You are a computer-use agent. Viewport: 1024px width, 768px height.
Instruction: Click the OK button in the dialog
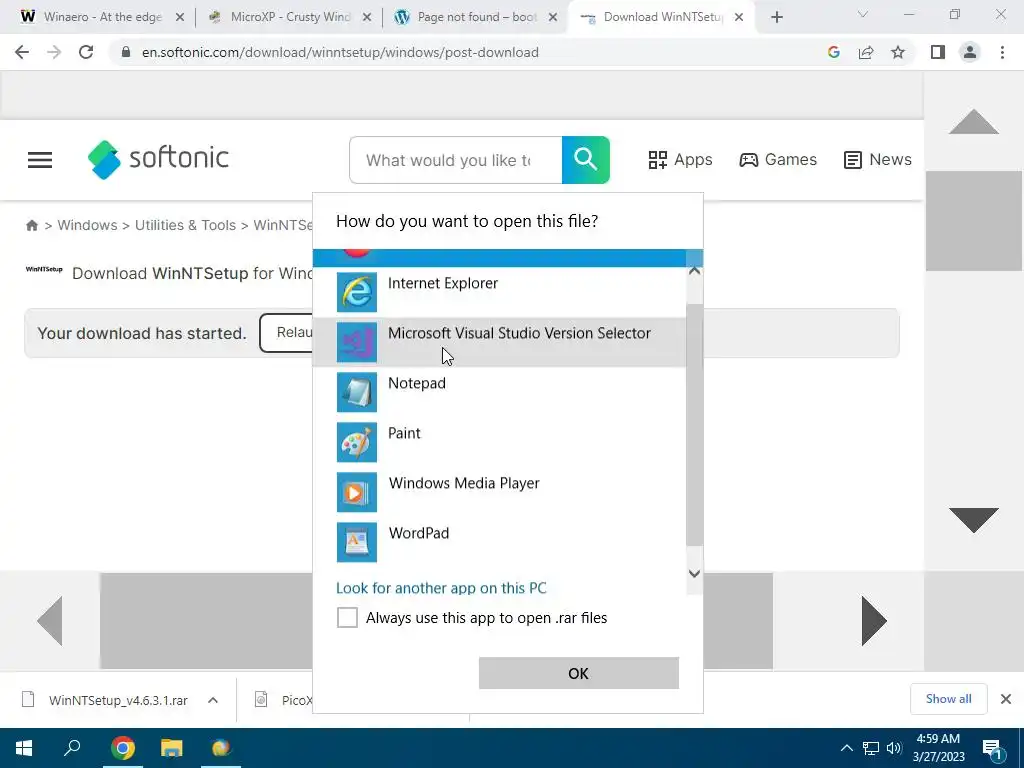click(579, 673)
